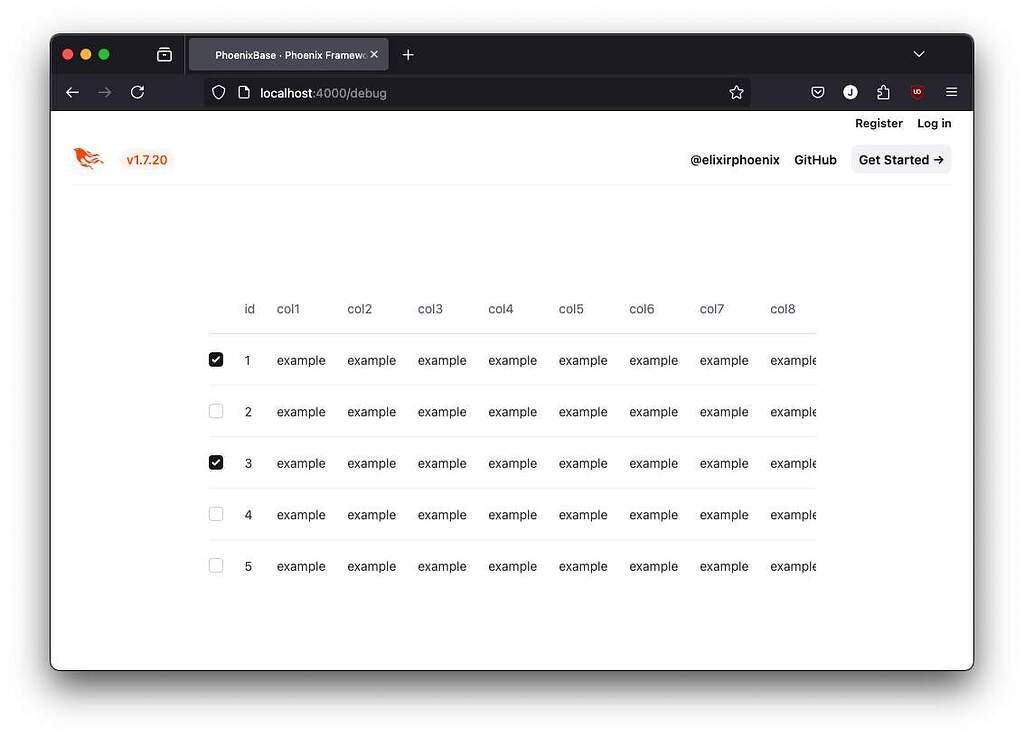This screenshot has height=737, width=1024.
Task: Check the checkbox on row 5
Action: click(215, 565)
